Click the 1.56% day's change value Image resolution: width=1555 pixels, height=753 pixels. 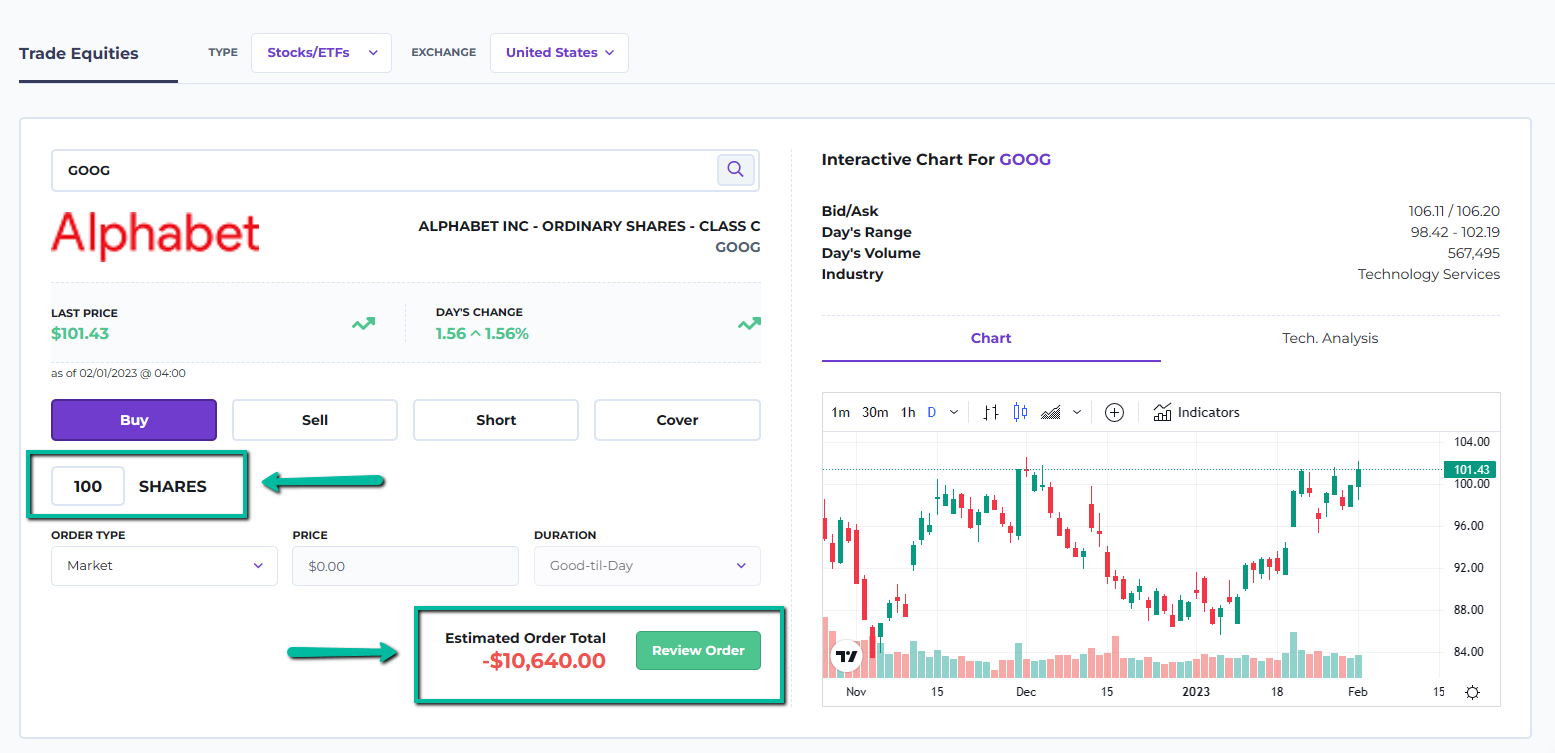click(507, 334)
